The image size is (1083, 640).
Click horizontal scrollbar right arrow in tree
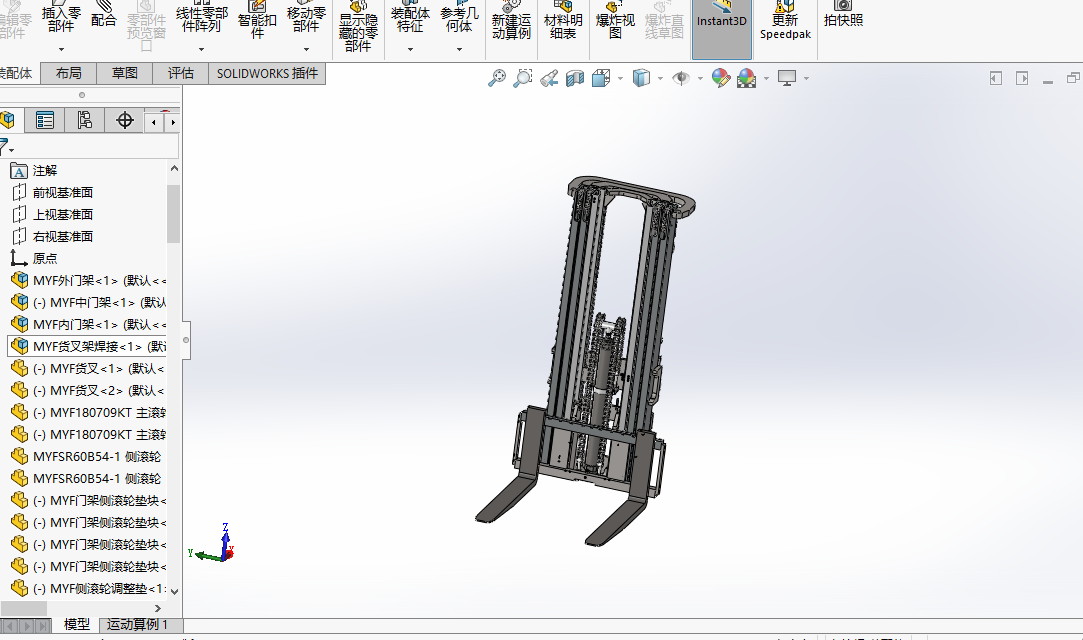[158, 608]
